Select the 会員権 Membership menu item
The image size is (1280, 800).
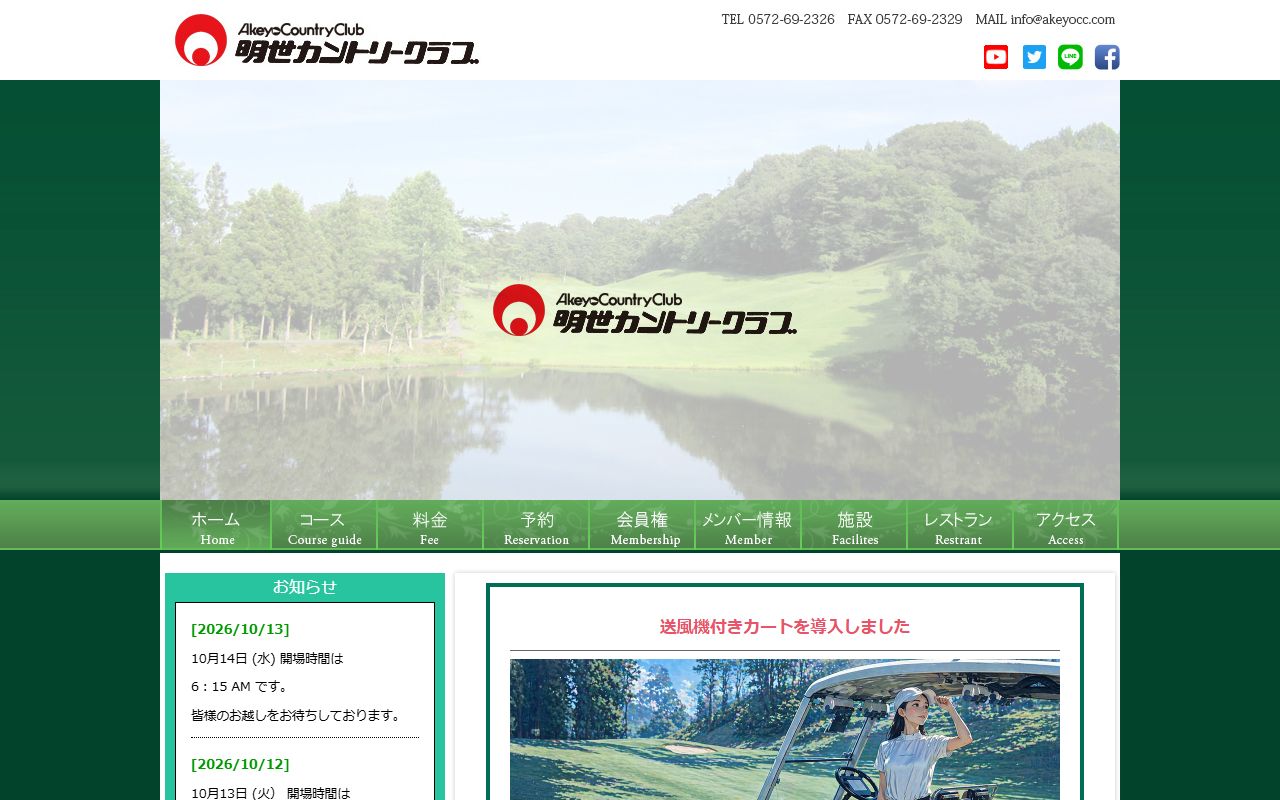point(642,525)
